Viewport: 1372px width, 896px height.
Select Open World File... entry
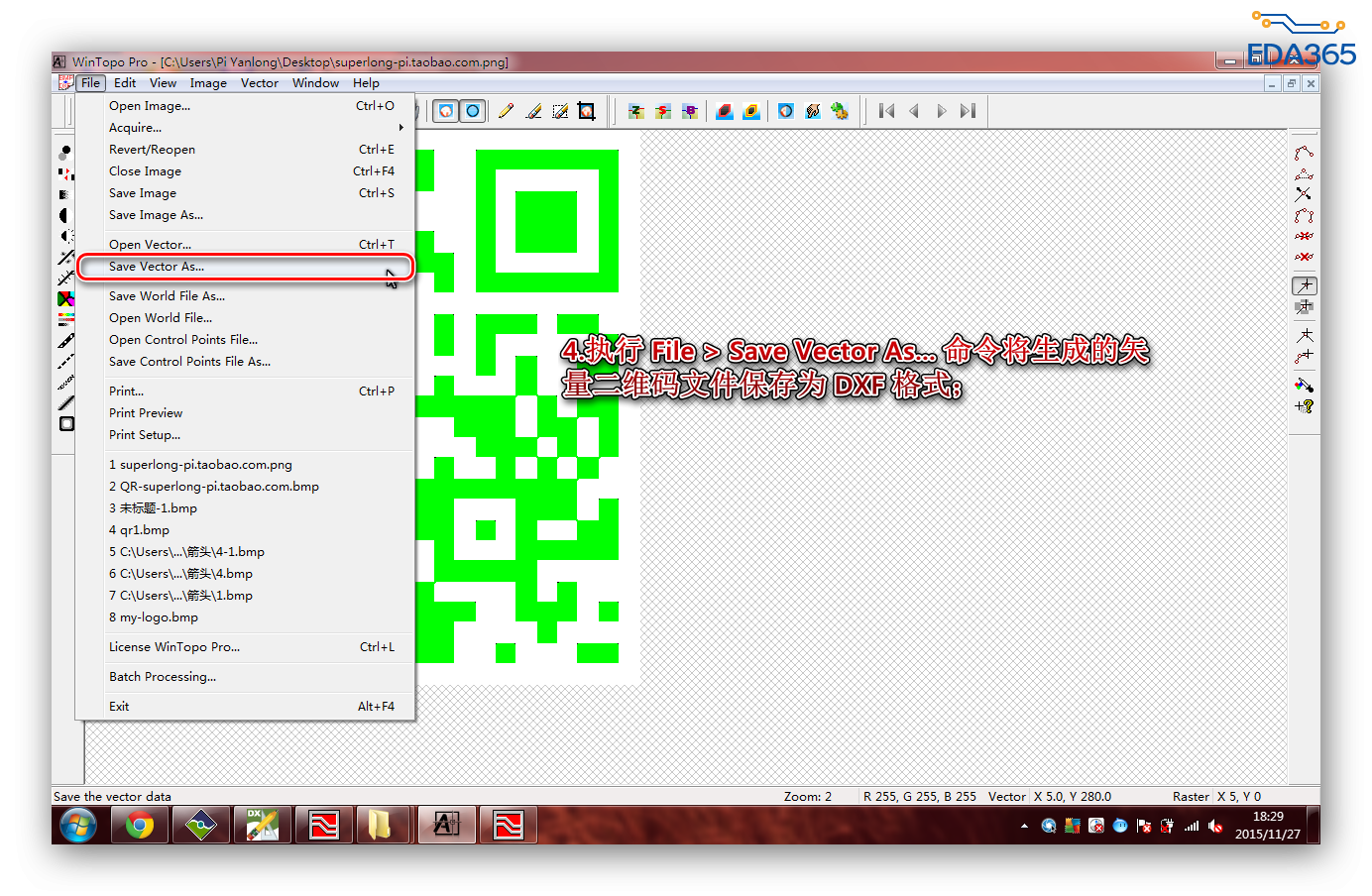pyautogui.click(x=246, y=318)
